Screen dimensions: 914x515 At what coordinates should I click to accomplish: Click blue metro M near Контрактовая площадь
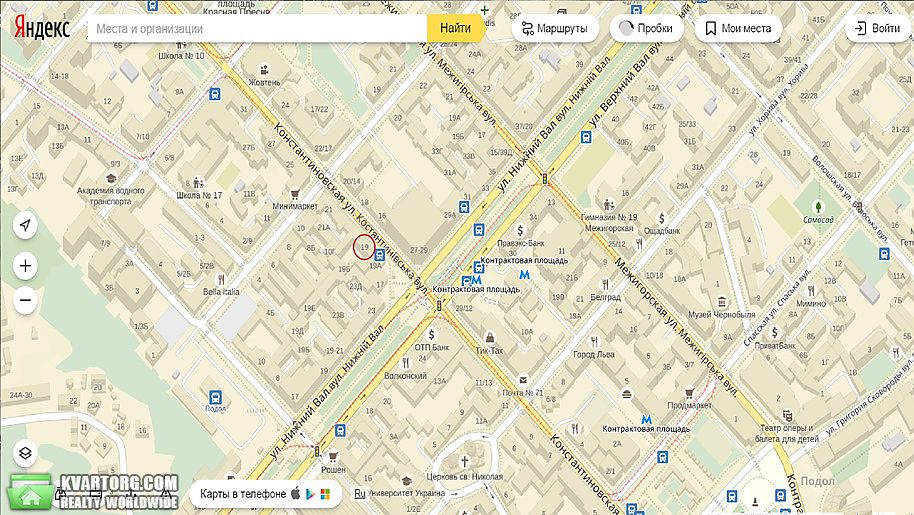525,274
